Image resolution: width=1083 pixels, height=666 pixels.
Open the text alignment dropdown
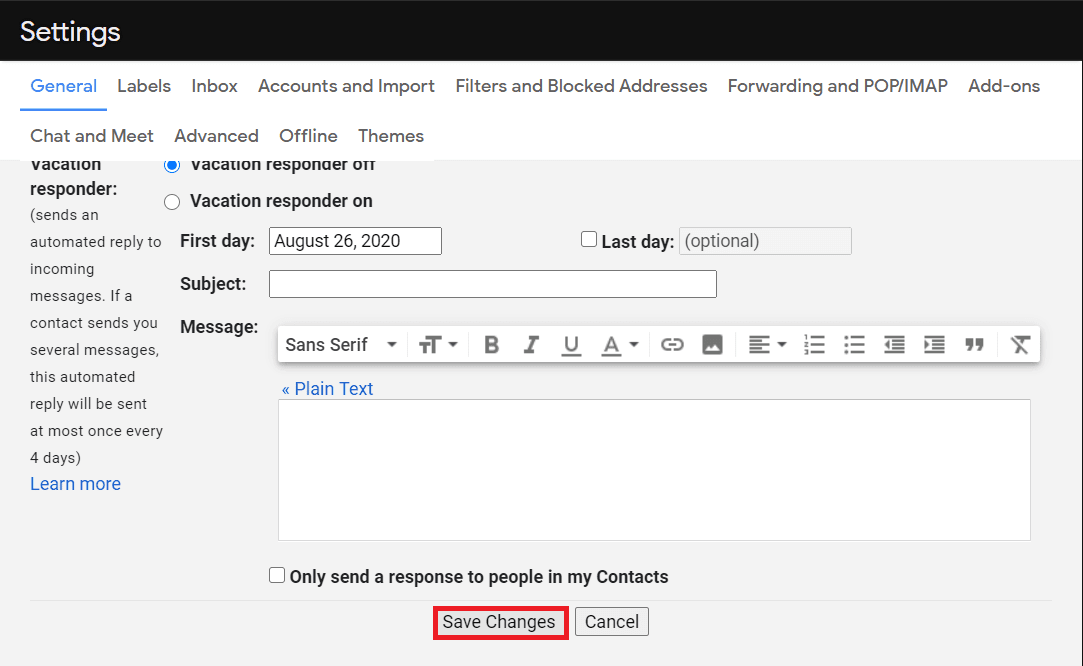pyautogui.click(x=767, y=344)
